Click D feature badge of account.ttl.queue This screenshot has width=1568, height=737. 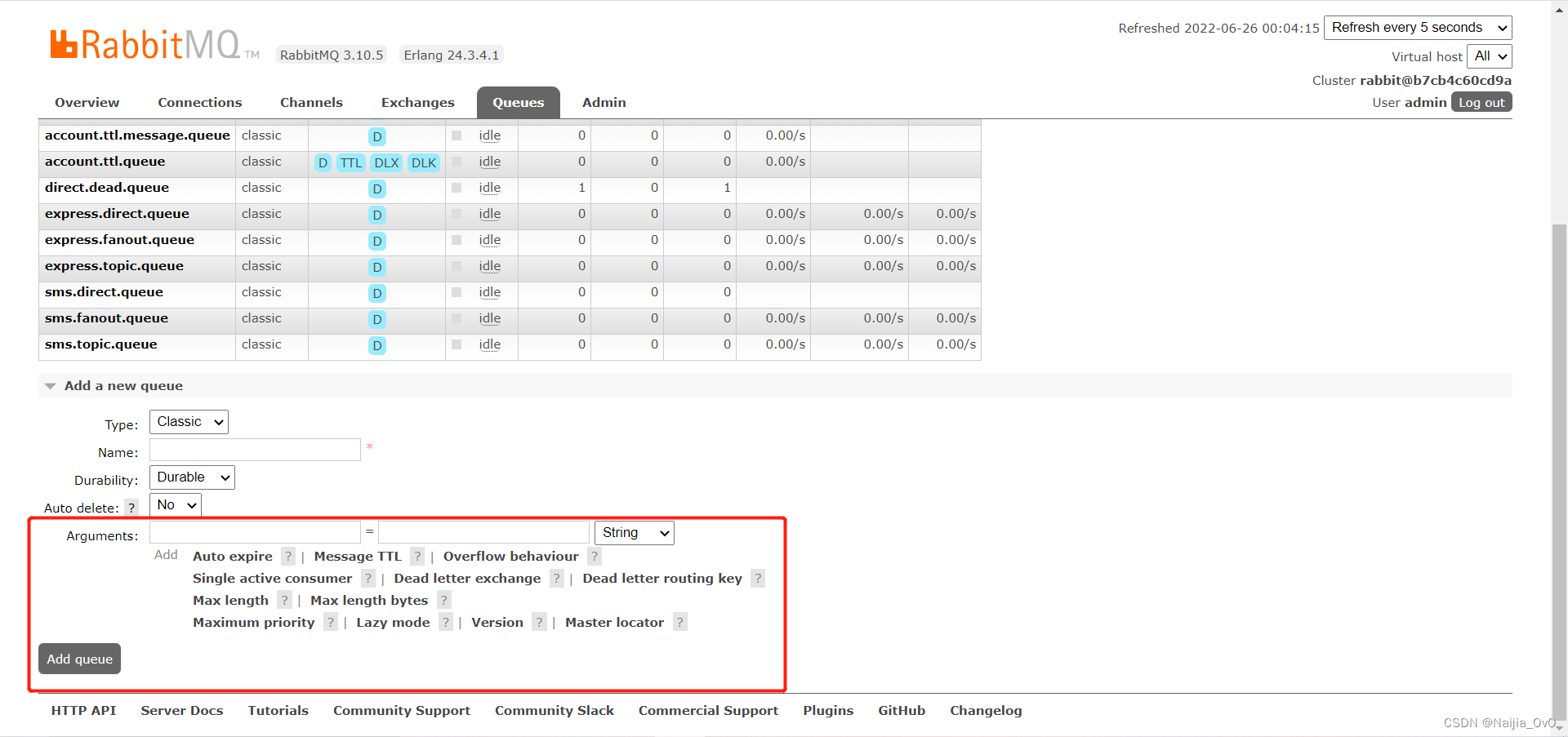[323, 162]
